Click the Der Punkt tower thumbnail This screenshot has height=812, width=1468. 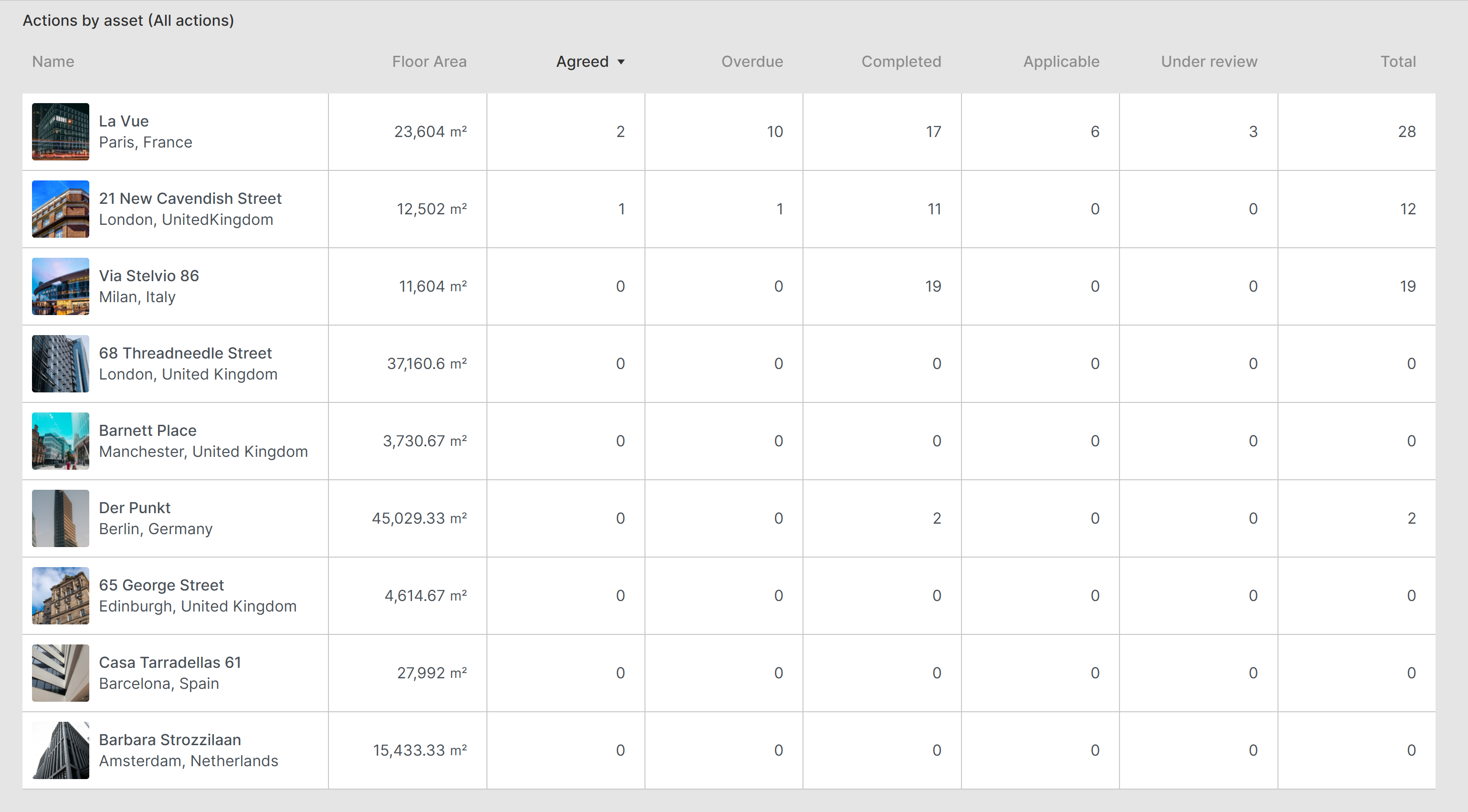[61, 518]
